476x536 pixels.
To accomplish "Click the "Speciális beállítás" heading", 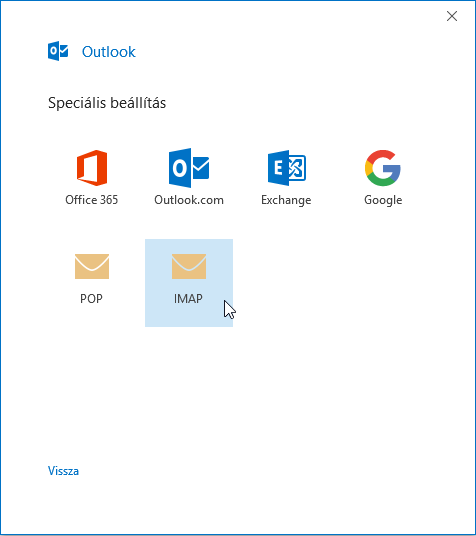I will click(107, 103).
